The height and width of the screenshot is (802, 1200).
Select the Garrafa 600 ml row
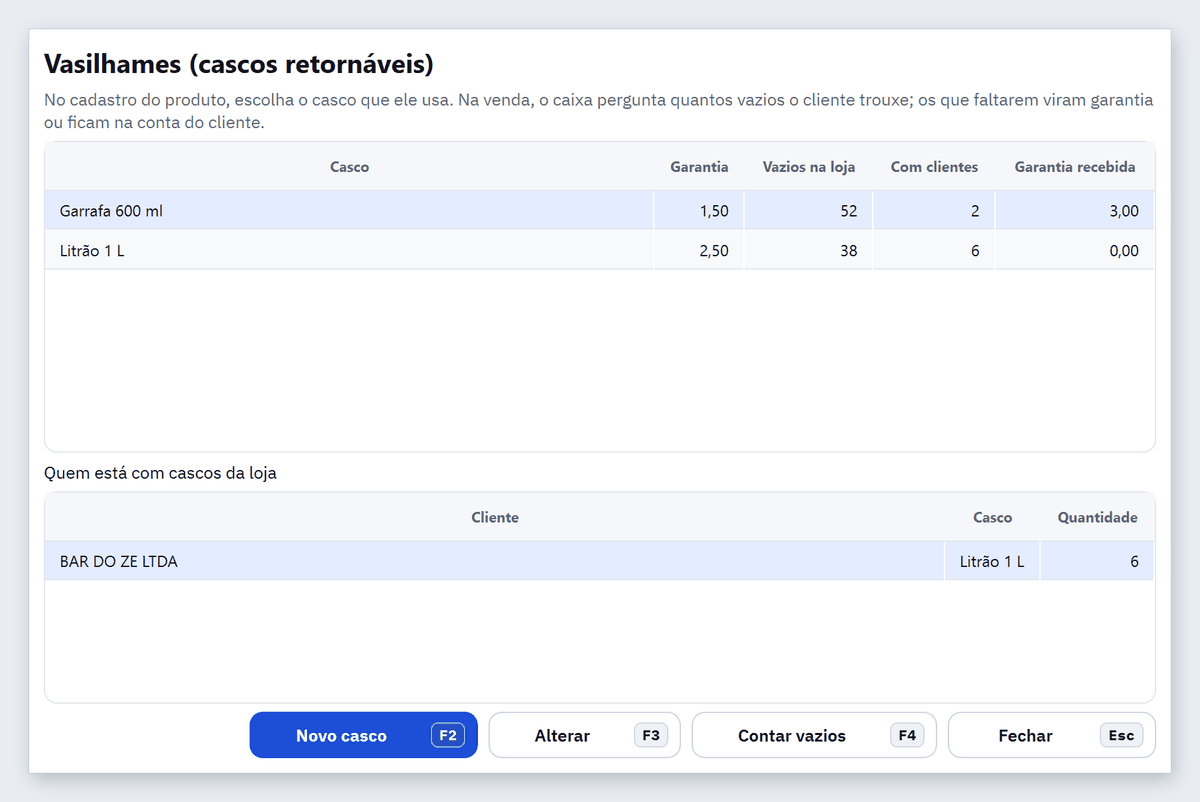coord(600,211)
